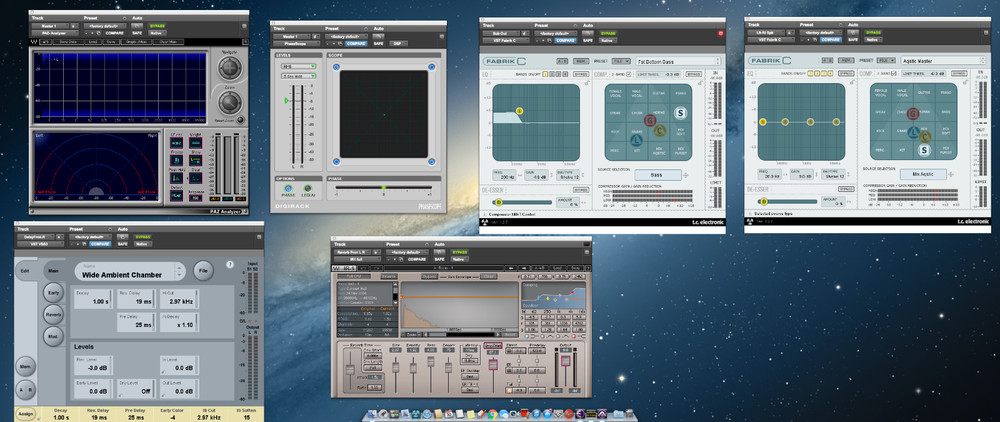Click the G node in Agstic Master compressor grid
Screen dimensions: 1000x422
913,113
